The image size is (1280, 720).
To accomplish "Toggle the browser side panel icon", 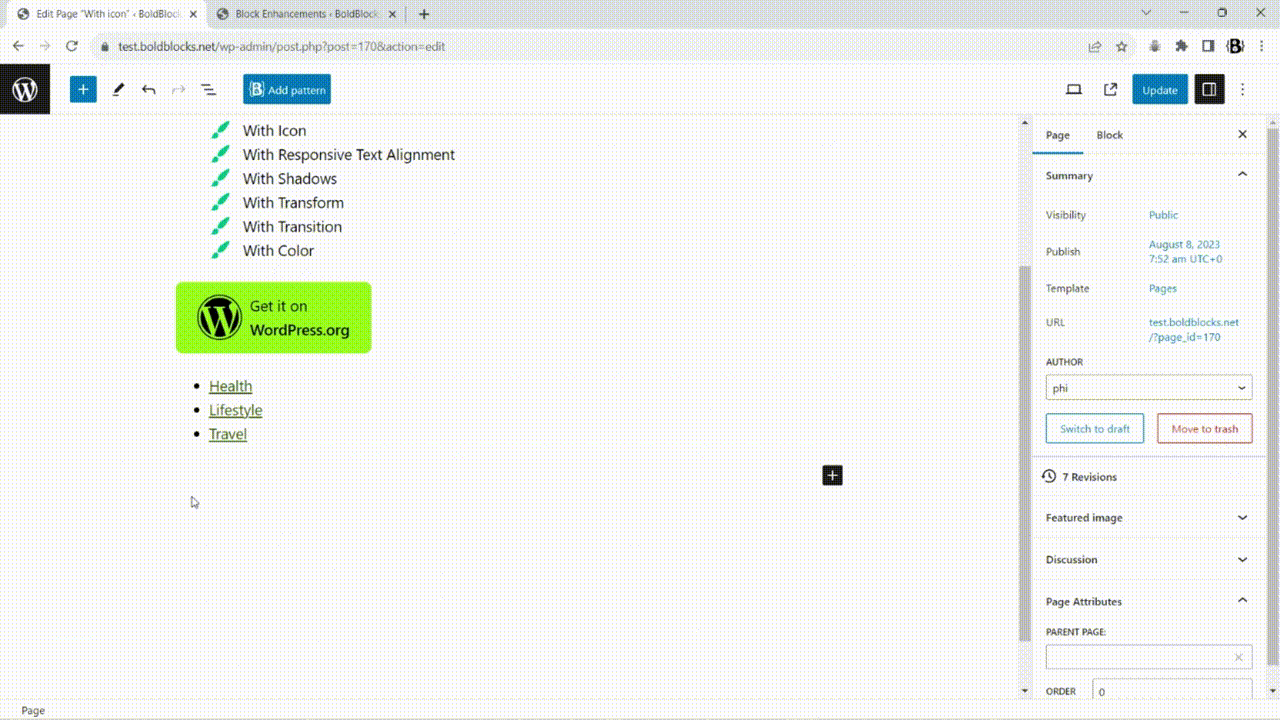I will [1208, 46].
